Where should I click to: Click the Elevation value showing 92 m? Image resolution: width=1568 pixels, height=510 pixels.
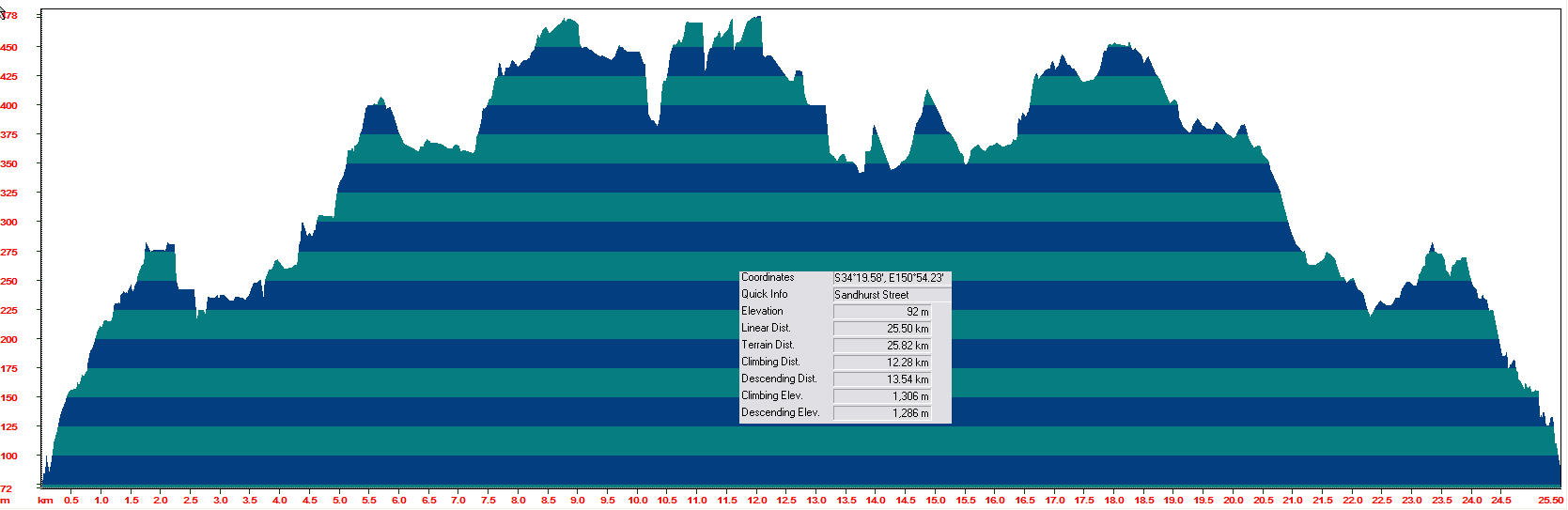[x=891, y=312]
